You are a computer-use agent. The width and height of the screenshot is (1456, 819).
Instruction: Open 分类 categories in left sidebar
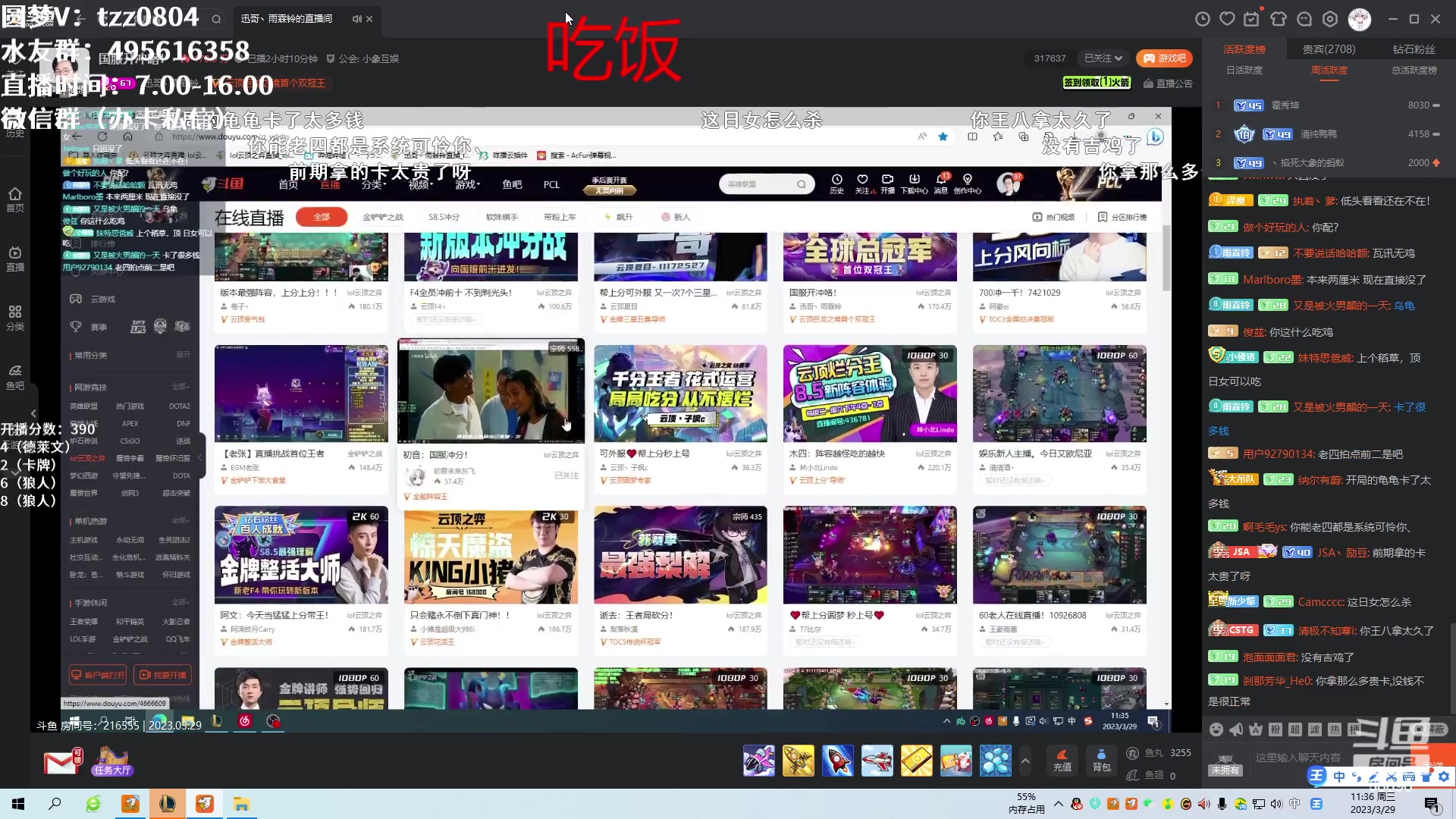[15, 318]
